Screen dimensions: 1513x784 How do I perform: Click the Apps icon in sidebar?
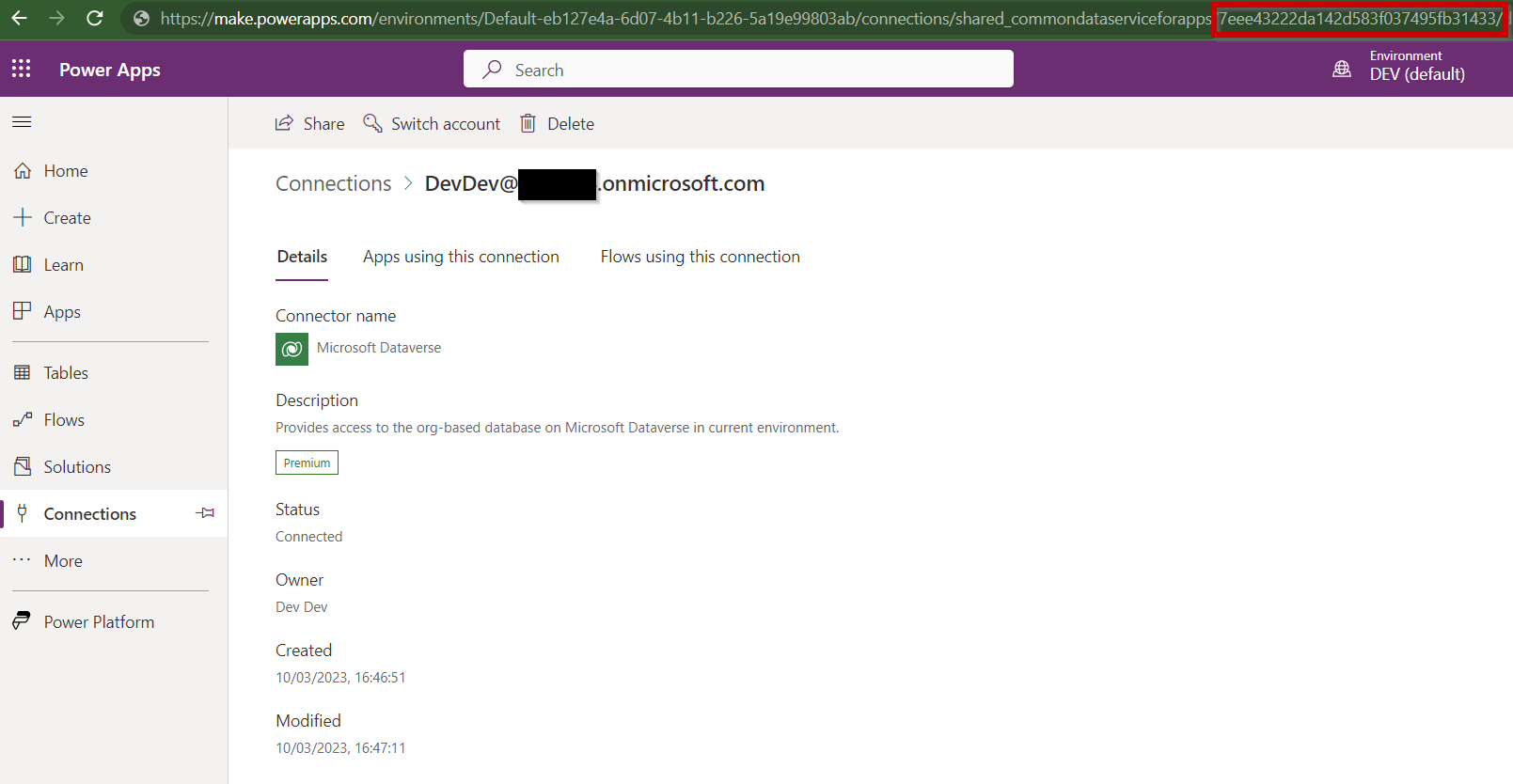point(23,311)
